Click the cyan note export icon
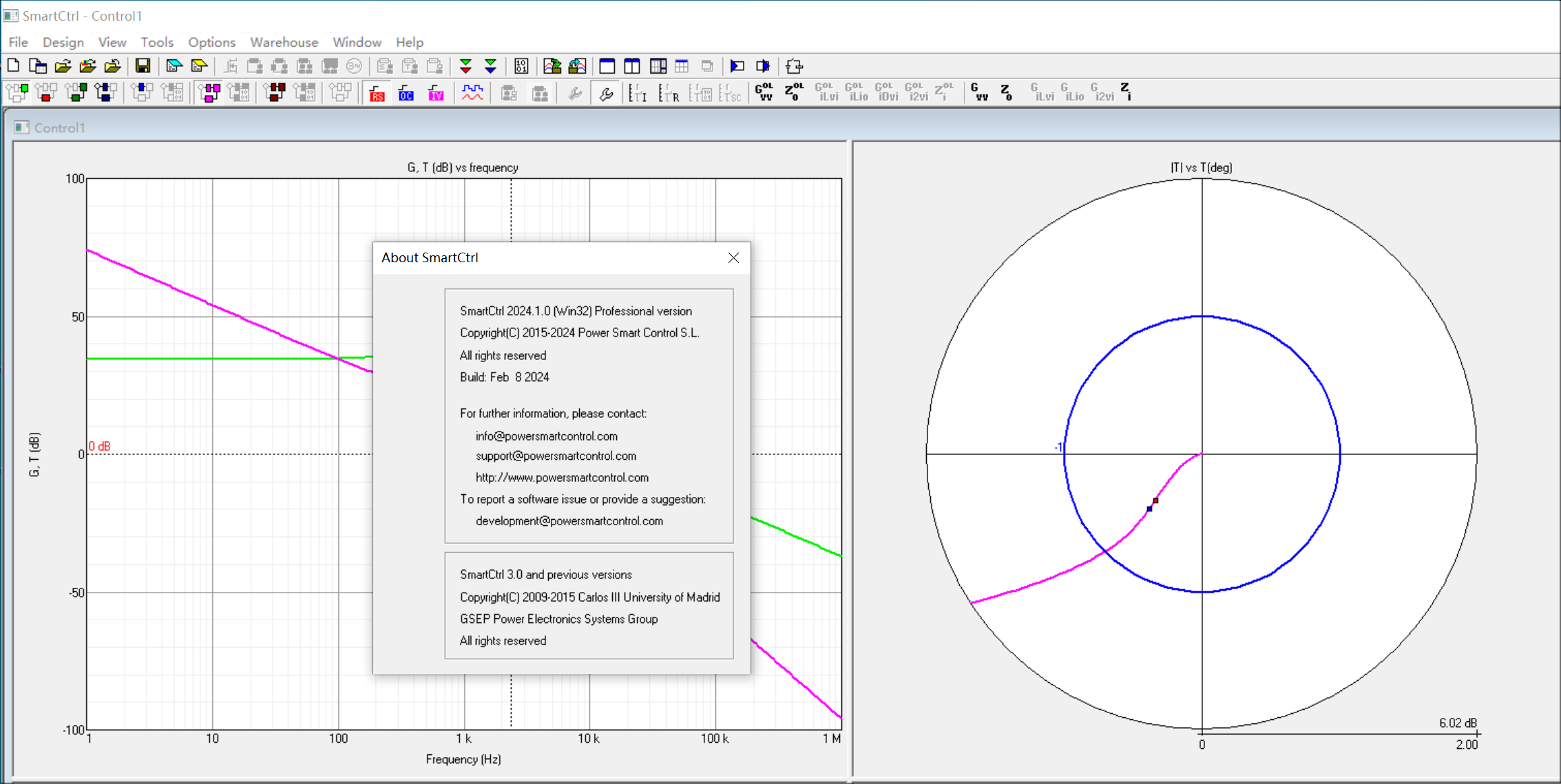 [x=174, y=66]
